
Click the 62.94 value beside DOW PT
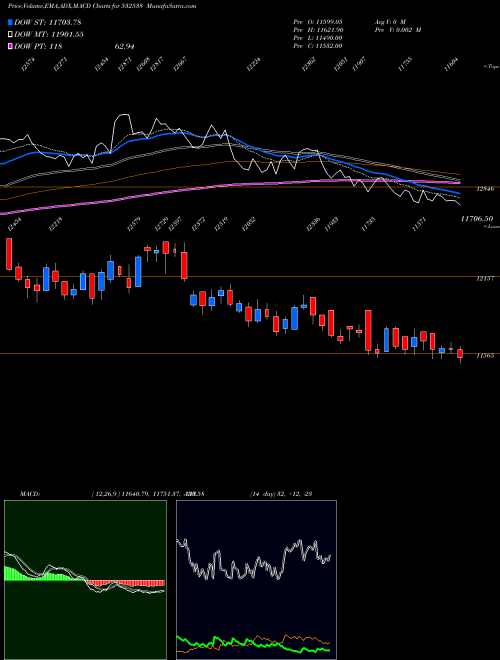pyautogui.click(x=124, y=47)
